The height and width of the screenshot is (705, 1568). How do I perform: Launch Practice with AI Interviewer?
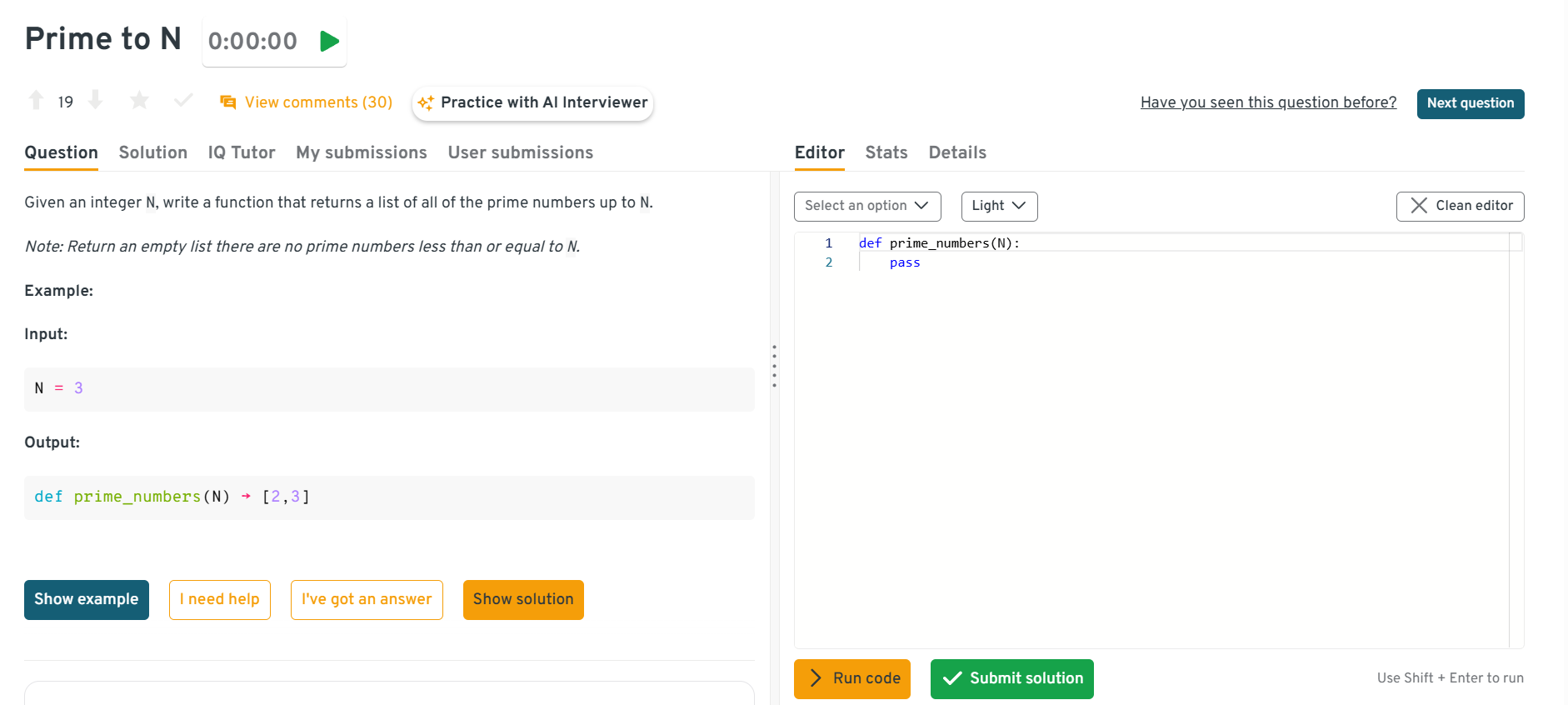532,103
